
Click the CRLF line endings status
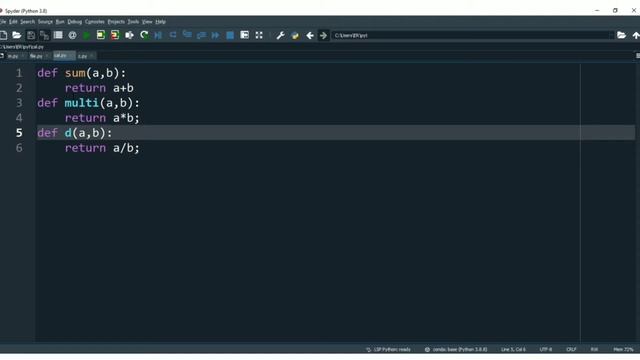pyautogui.click(x=571, y=349)
